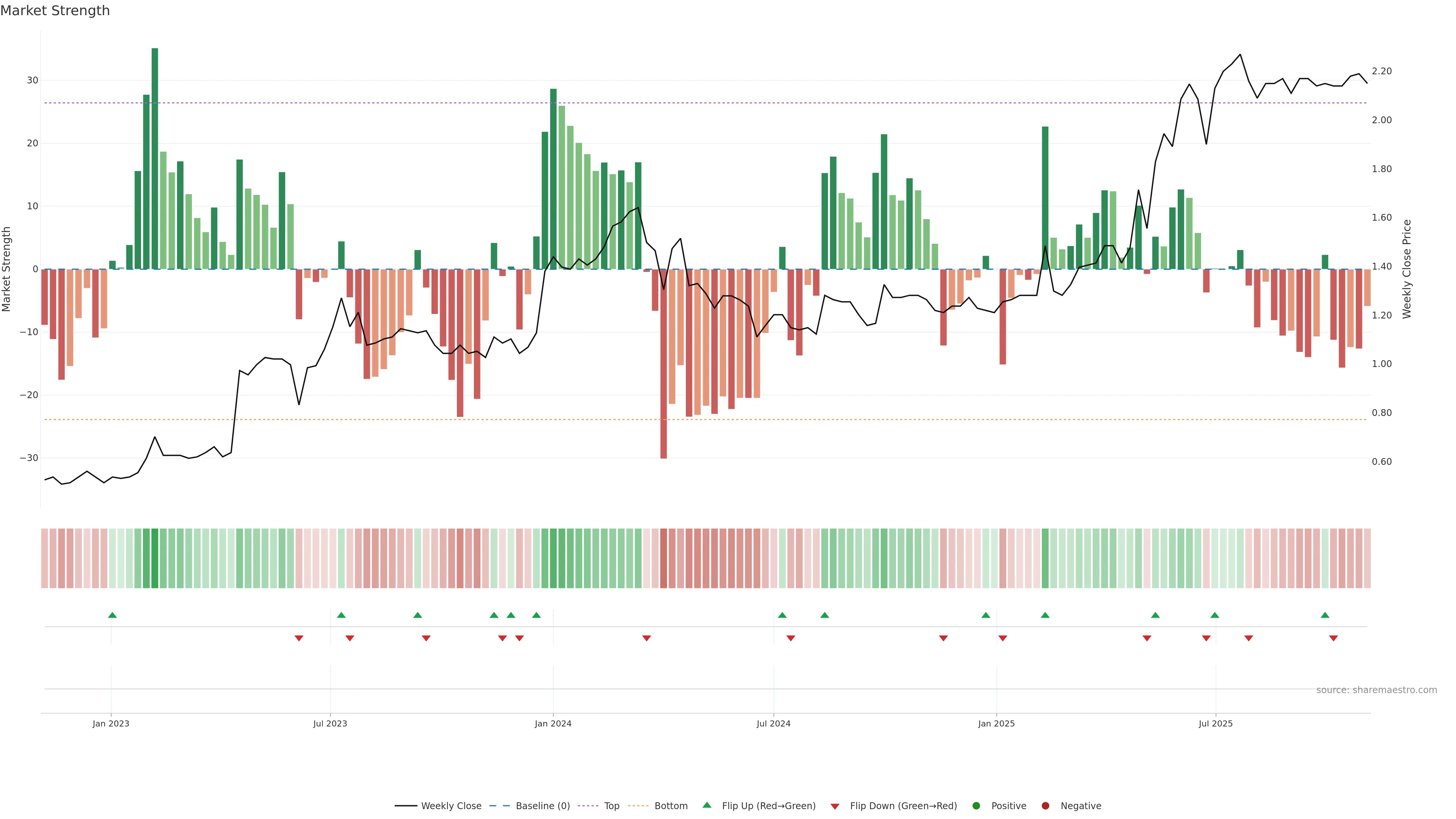Click Flip Down red triangle legend icon

pos(835,806)
